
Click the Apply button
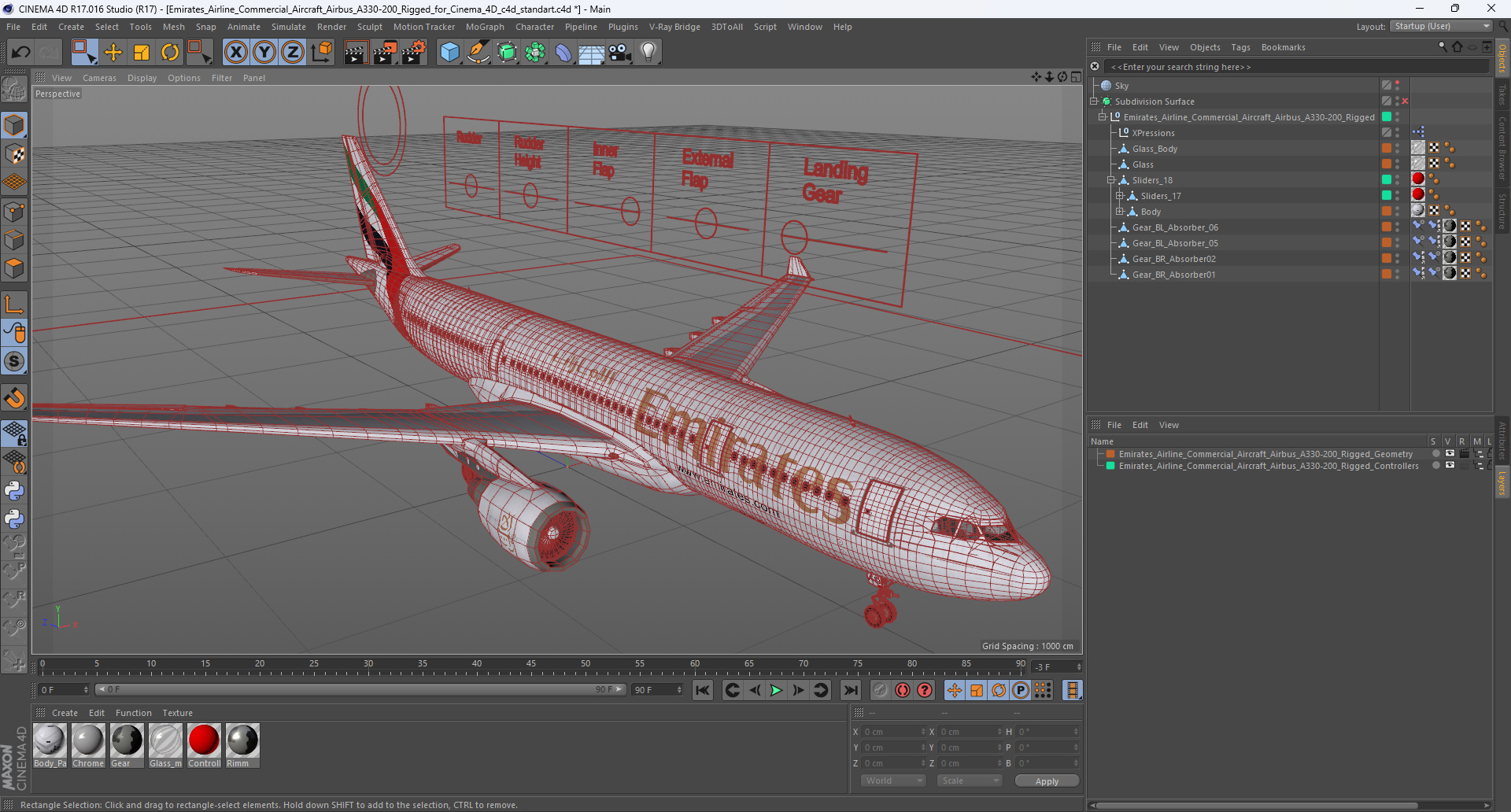coord(1047,781)
